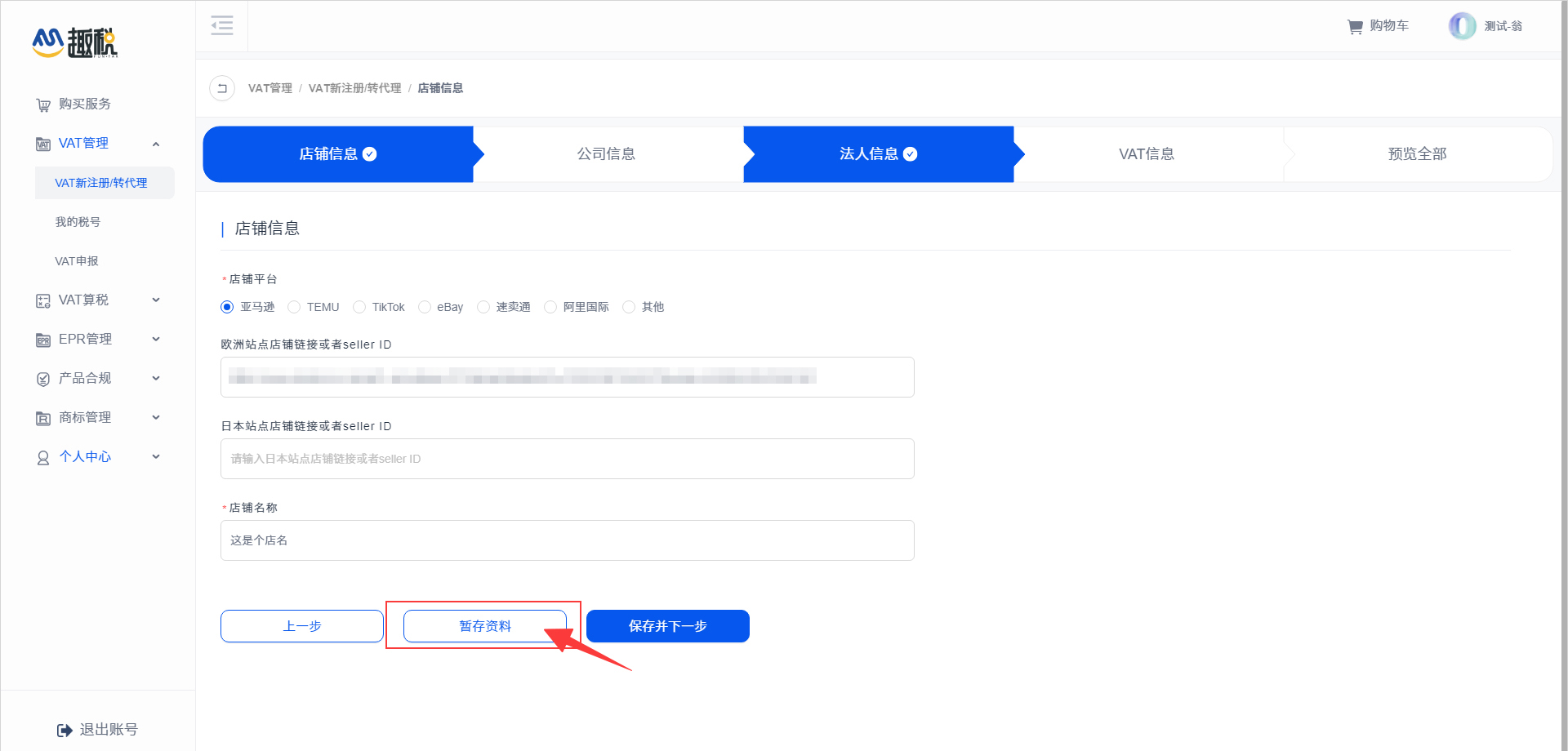Screen dimensions: 1568x751
Task: Click the logout icon next to 退出账号
Action: pyautogui.click(x=64, y=729)
